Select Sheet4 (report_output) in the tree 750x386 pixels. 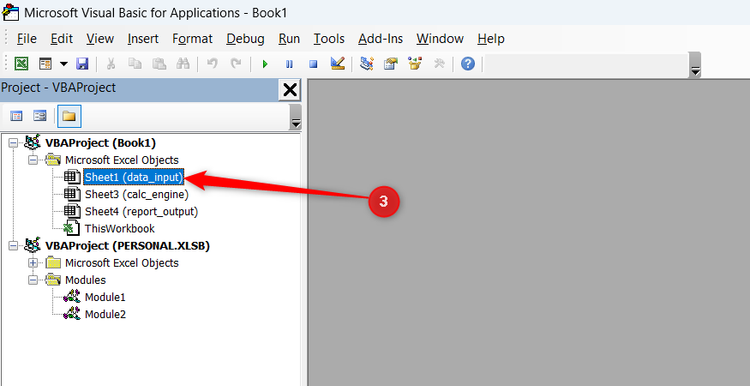coord(141,211)
